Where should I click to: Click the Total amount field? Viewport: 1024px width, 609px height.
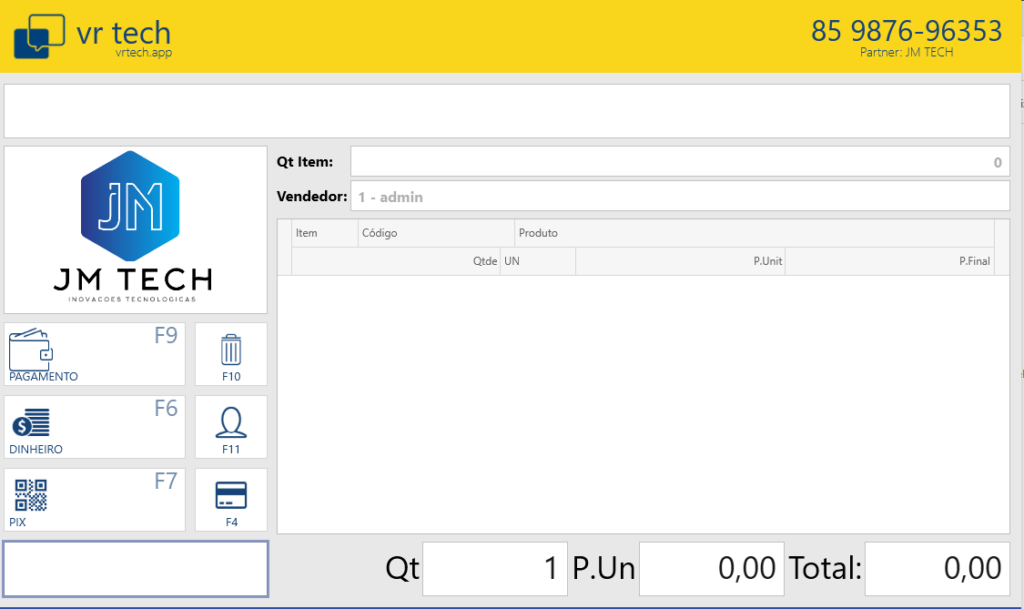tap(937, 569)
